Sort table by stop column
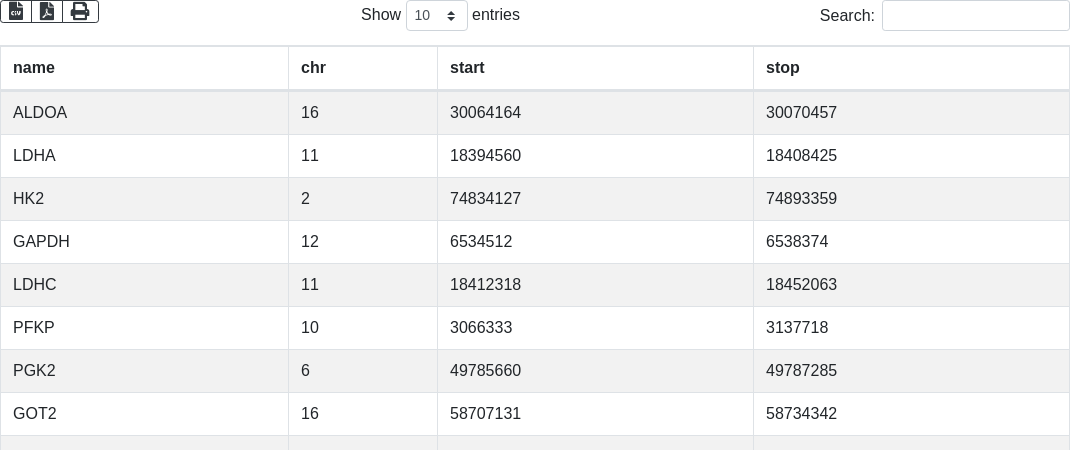The height and width of the screenshot is (450, 1070). (911, 68)
